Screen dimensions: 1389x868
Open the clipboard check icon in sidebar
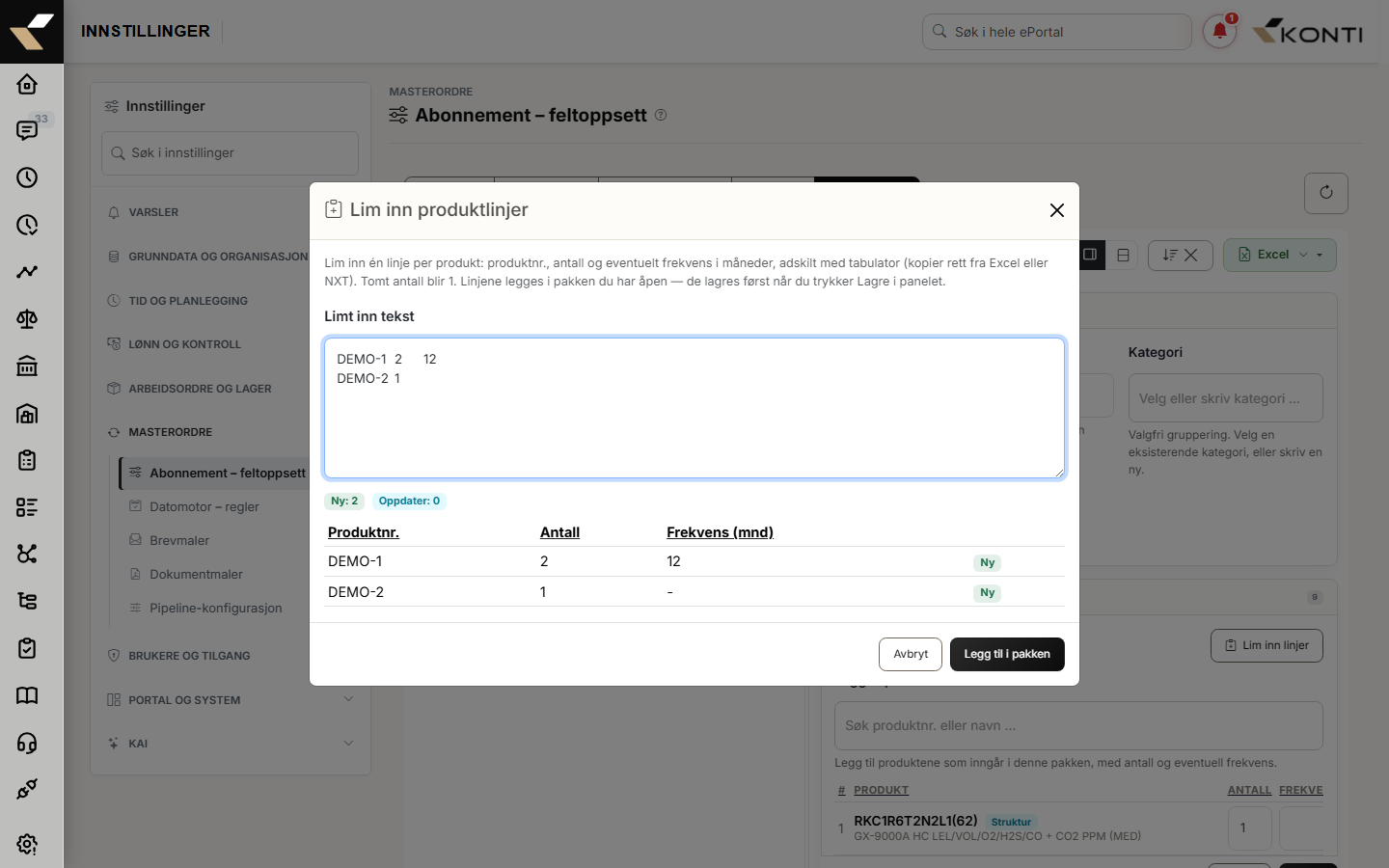[x=27, y=648]
